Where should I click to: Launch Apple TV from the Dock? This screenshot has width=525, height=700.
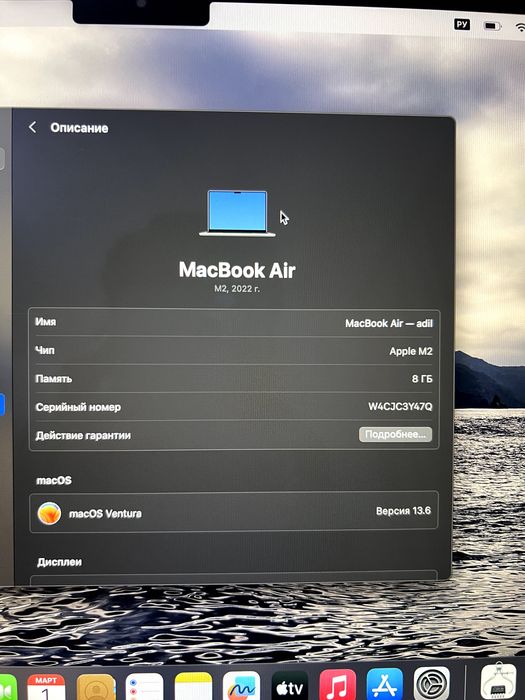tap(290, 687)
